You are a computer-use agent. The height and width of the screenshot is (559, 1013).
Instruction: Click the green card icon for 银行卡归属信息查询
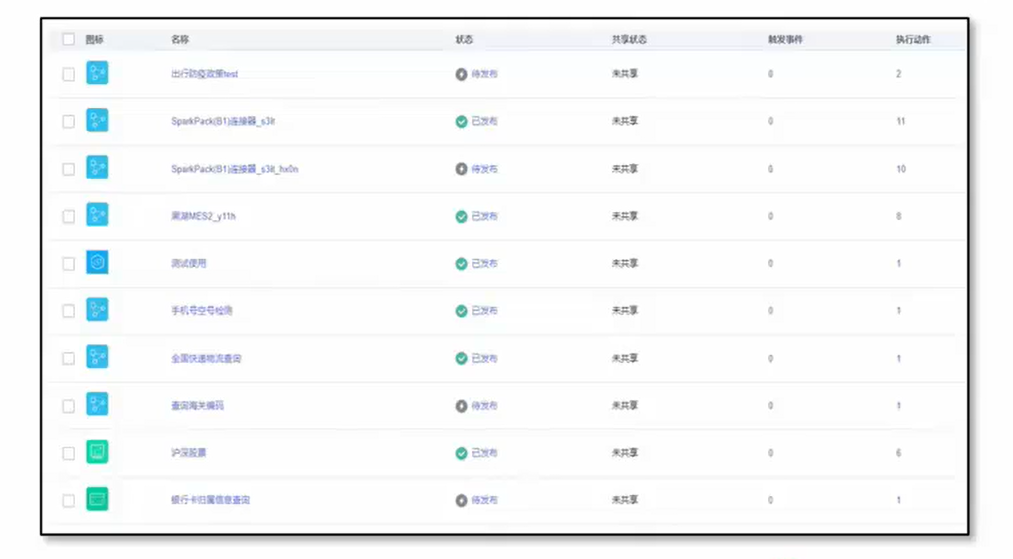(97, 499)
